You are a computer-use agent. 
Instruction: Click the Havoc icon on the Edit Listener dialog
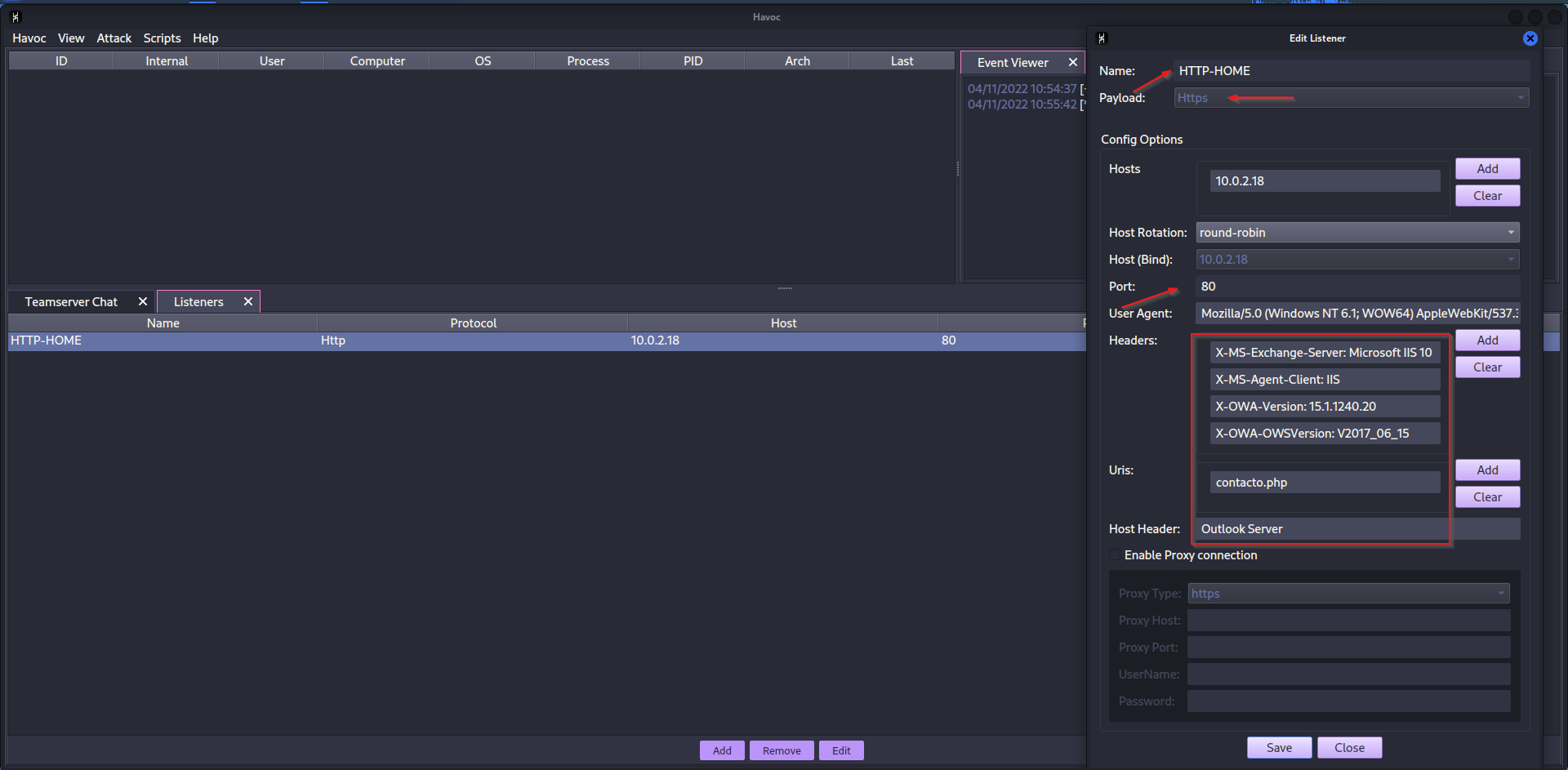[x=1101, y=38]
